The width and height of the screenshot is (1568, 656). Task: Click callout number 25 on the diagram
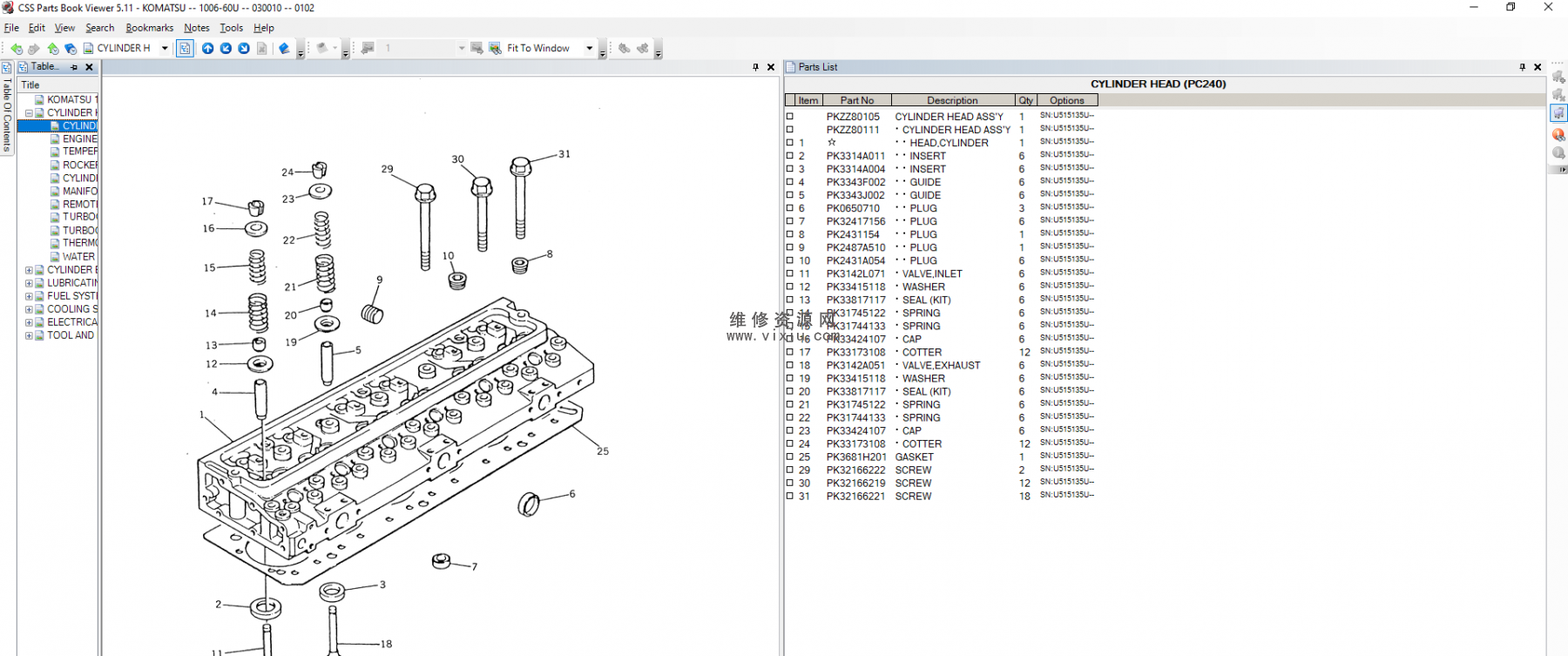click(603, 451)
